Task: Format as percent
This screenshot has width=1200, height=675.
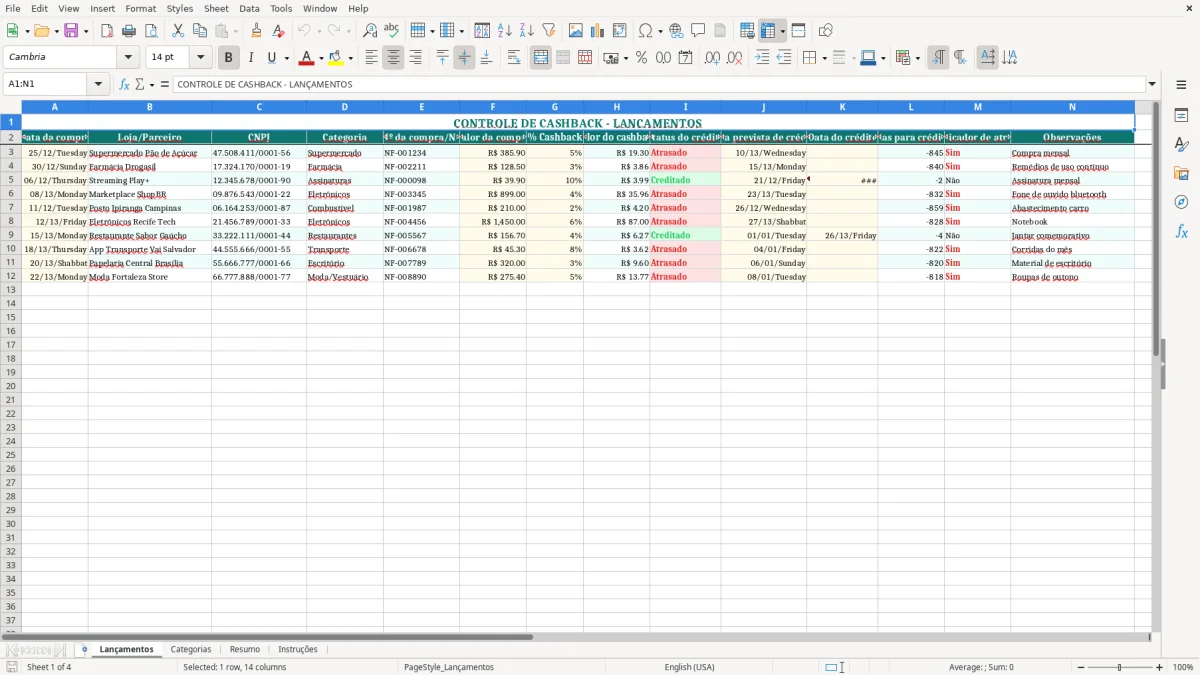Action: tap(641, 58)
